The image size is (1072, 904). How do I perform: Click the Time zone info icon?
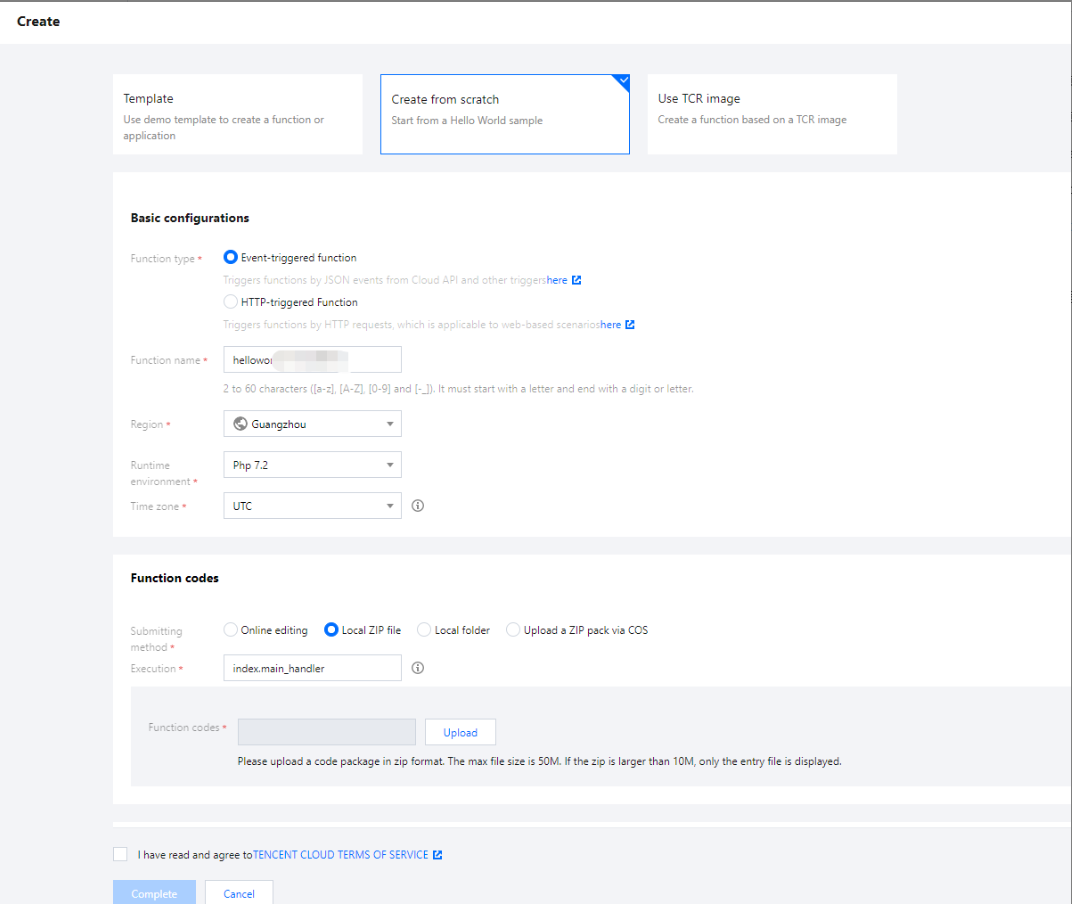[418, 506]
